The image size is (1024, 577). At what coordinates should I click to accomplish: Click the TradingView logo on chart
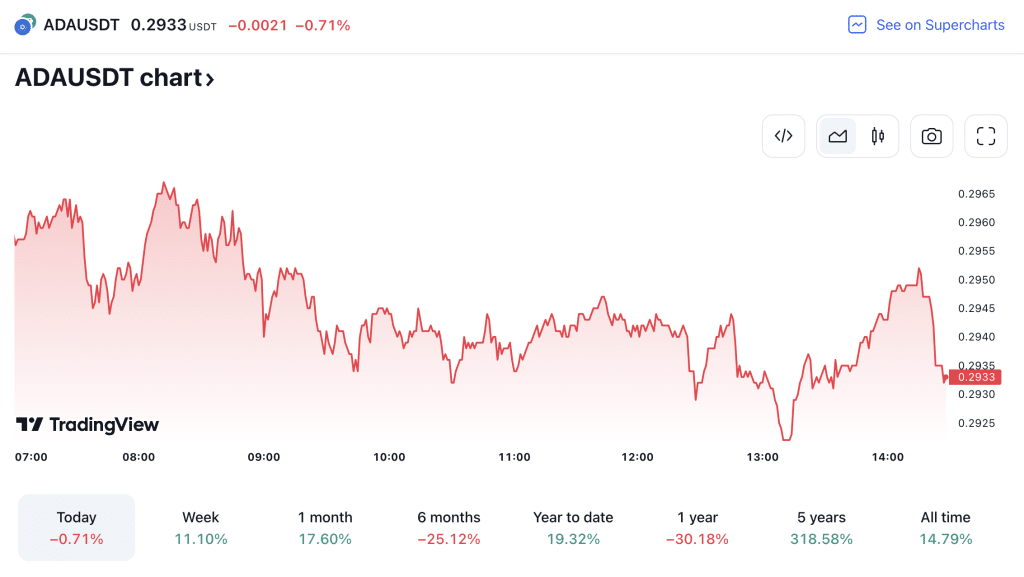(87, 425)
